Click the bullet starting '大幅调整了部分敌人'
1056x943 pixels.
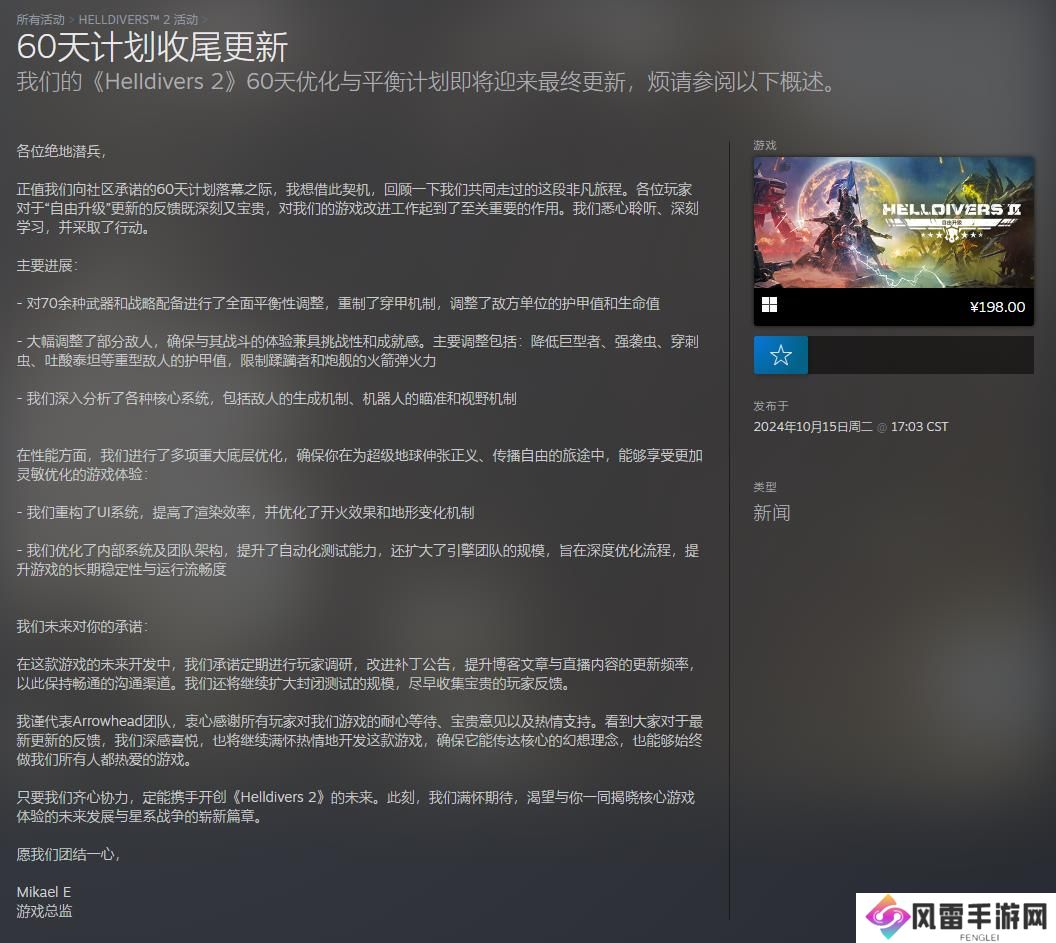358,351
